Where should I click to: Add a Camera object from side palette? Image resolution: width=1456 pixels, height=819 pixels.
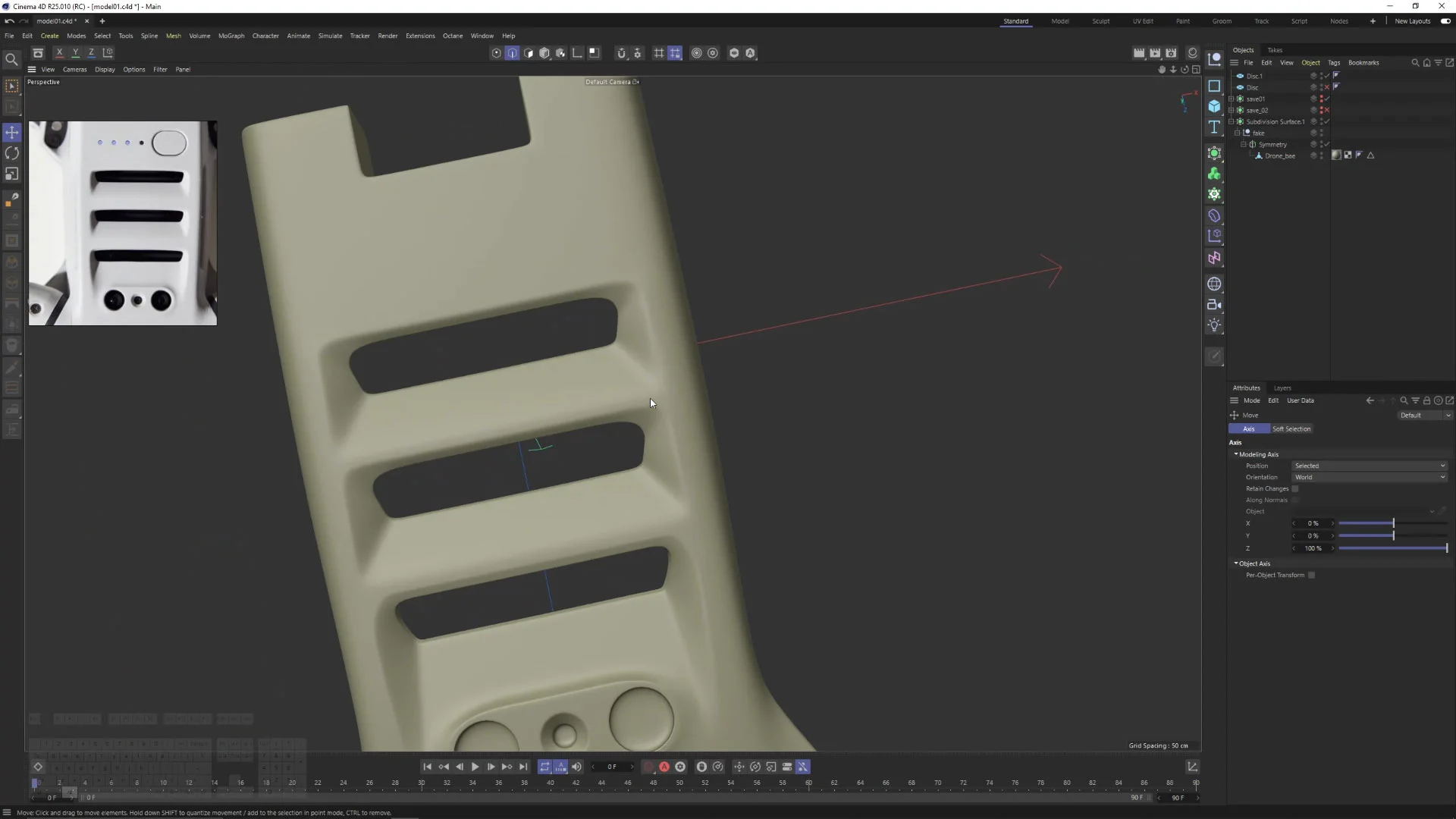(1214, 305)
